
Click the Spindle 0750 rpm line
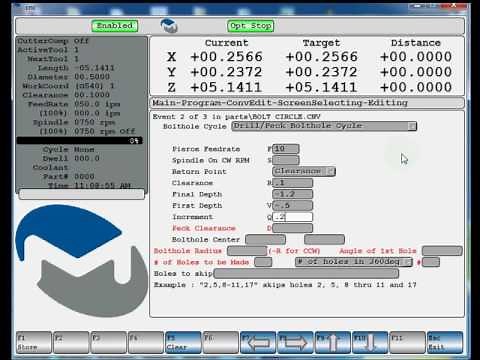click(x=74, y=122)
